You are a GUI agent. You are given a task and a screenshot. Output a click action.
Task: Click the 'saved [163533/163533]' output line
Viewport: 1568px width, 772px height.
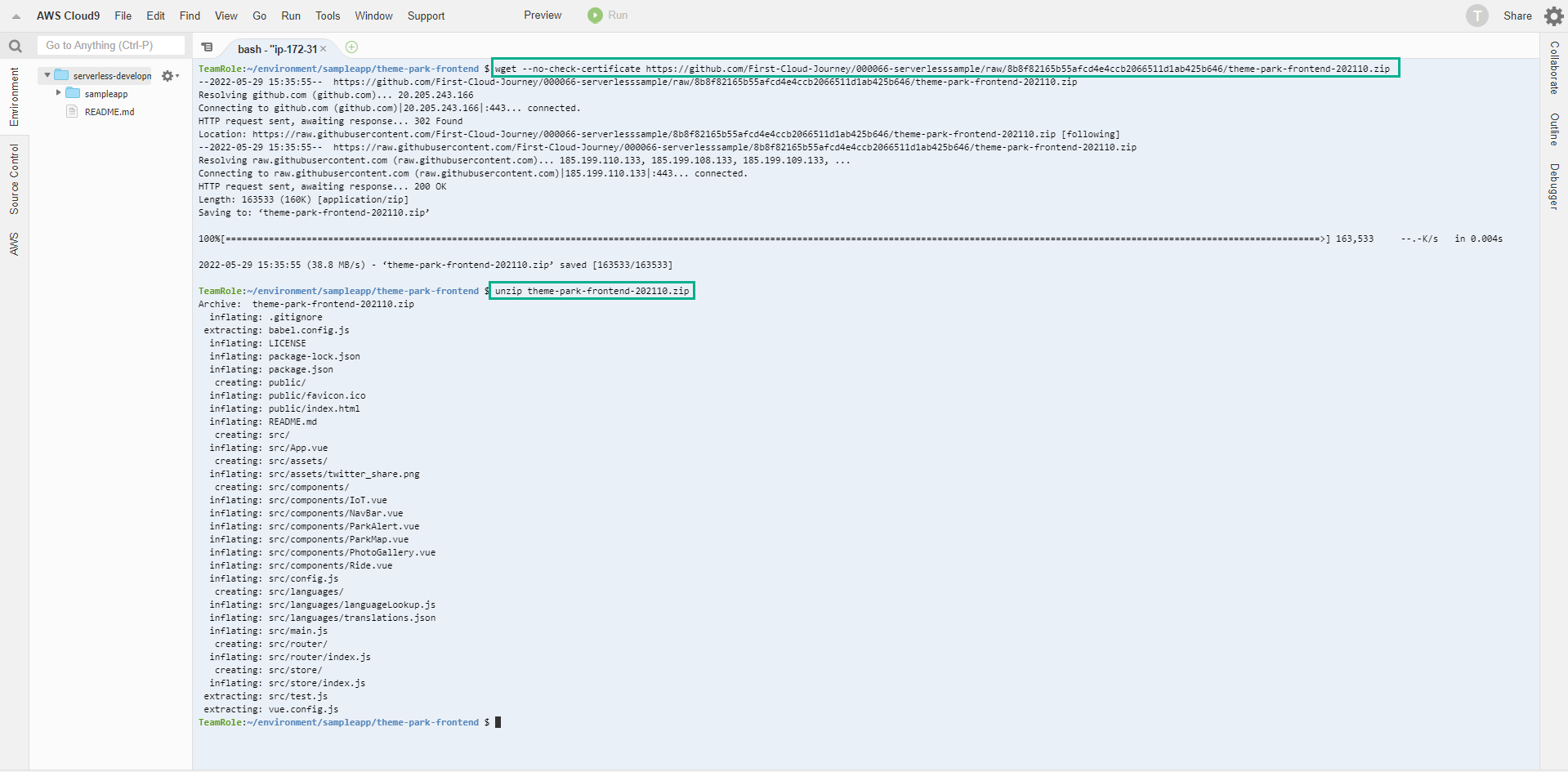436,265
